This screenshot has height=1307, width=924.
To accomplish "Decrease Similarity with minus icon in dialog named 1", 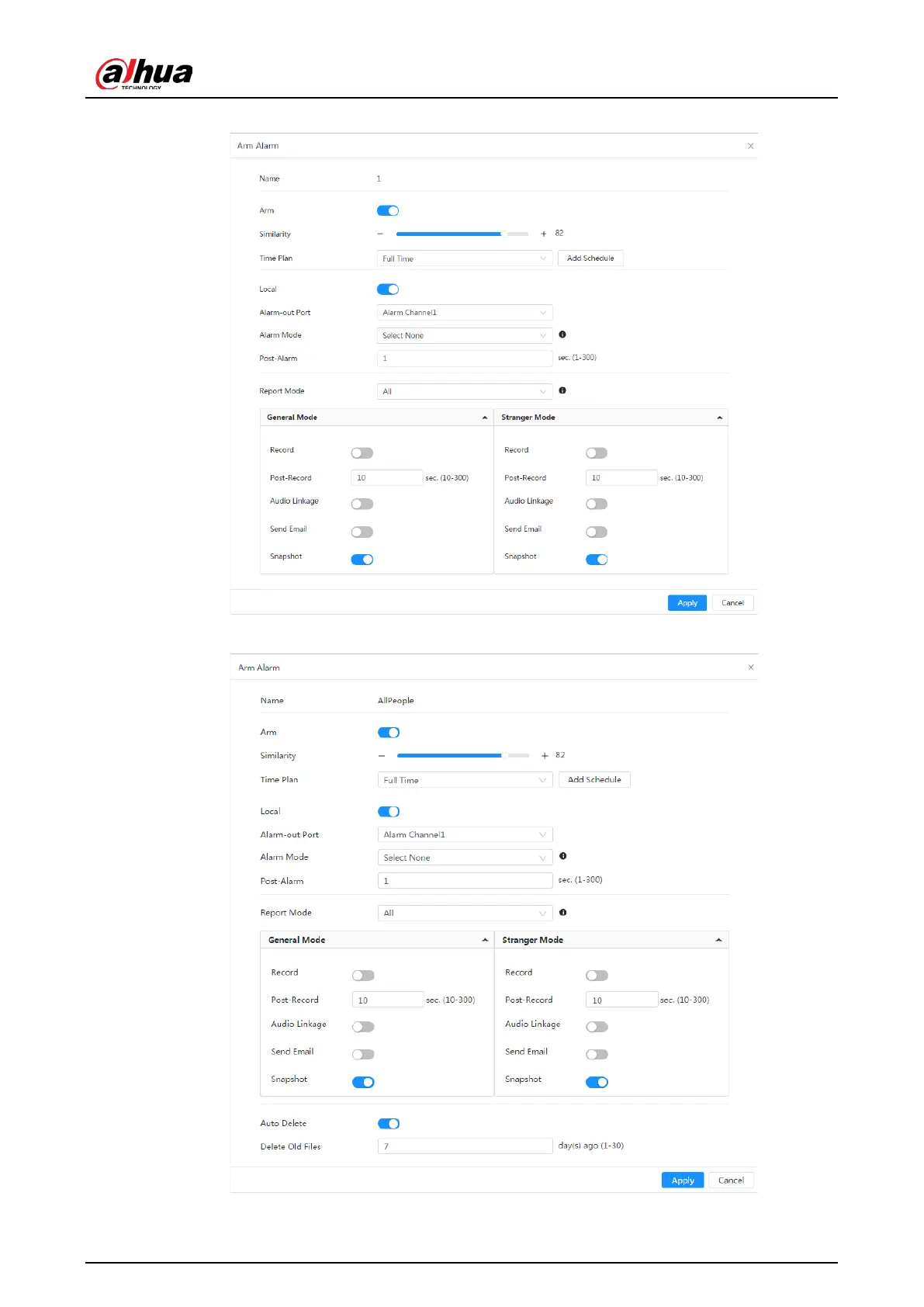I will (x=380, y=234).
